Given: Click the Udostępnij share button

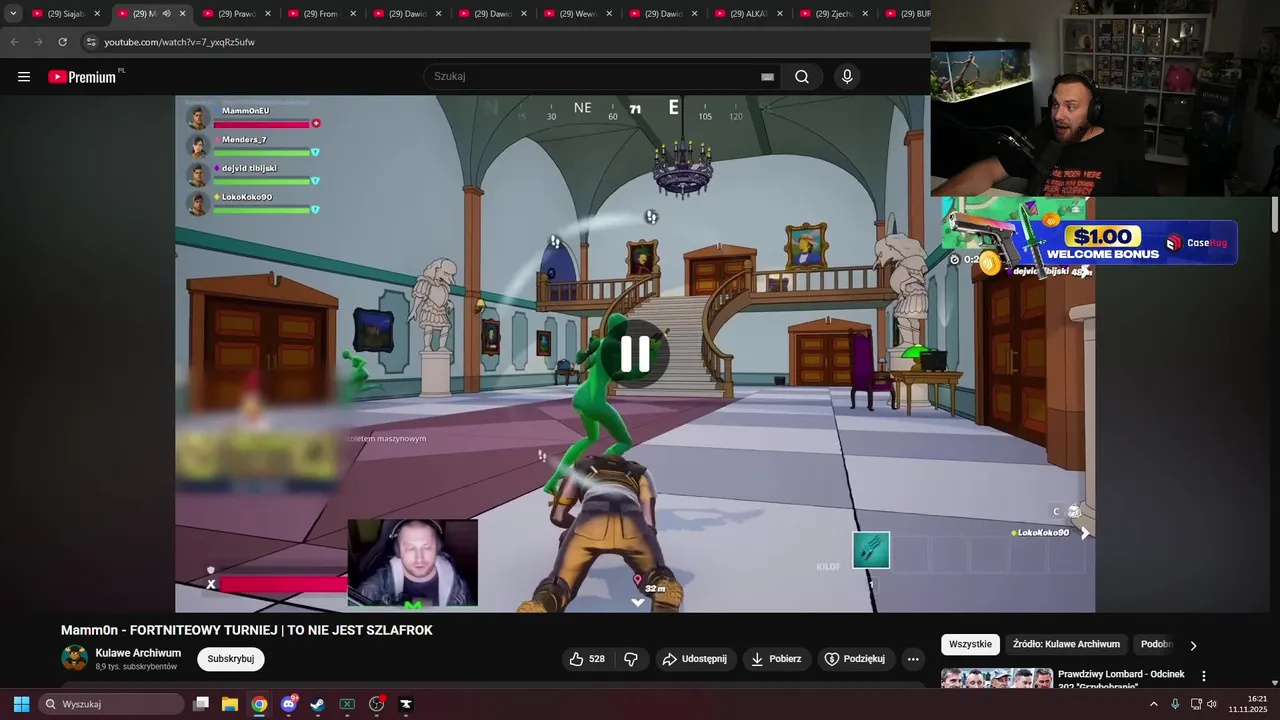Looking at the screenshot, I should 696,659.
